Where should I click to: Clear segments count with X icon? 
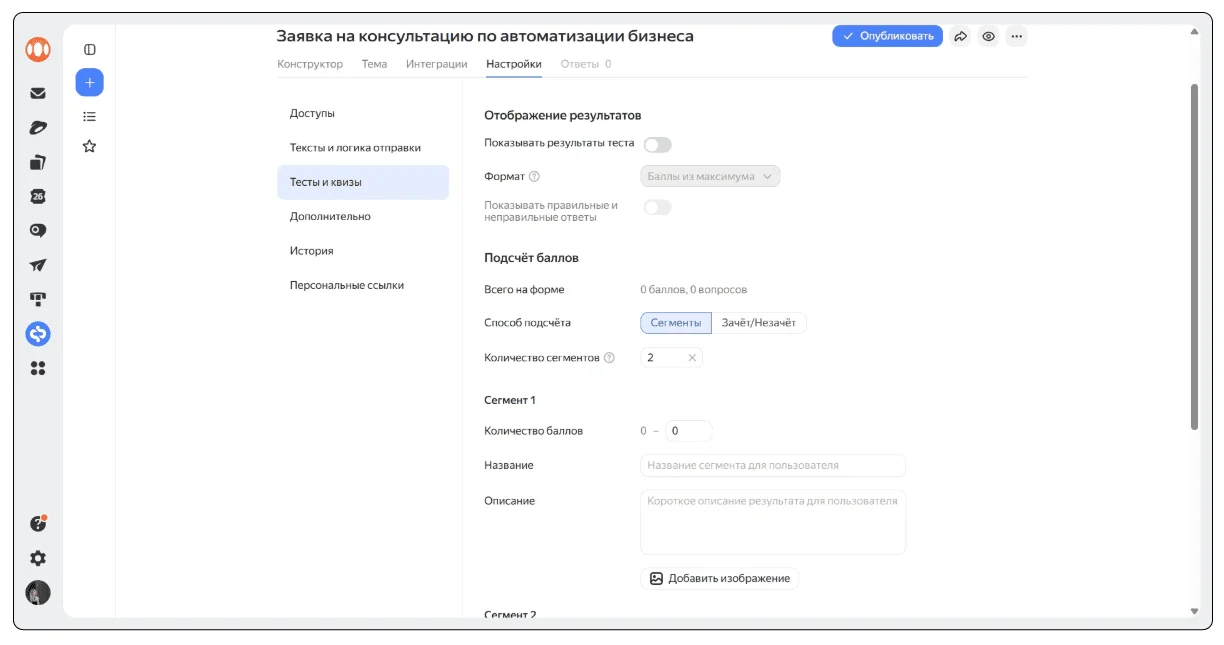[692, 357]
